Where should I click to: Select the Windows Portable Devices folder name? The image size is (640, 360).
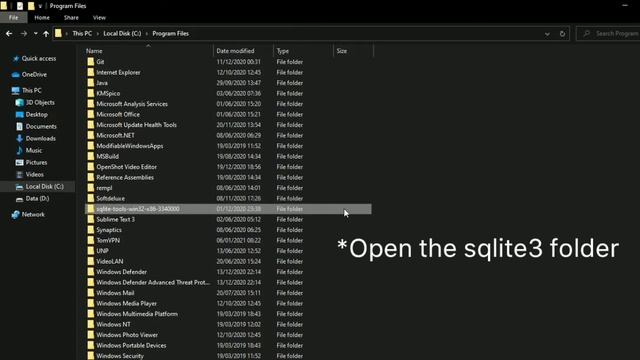click(131, 345)
